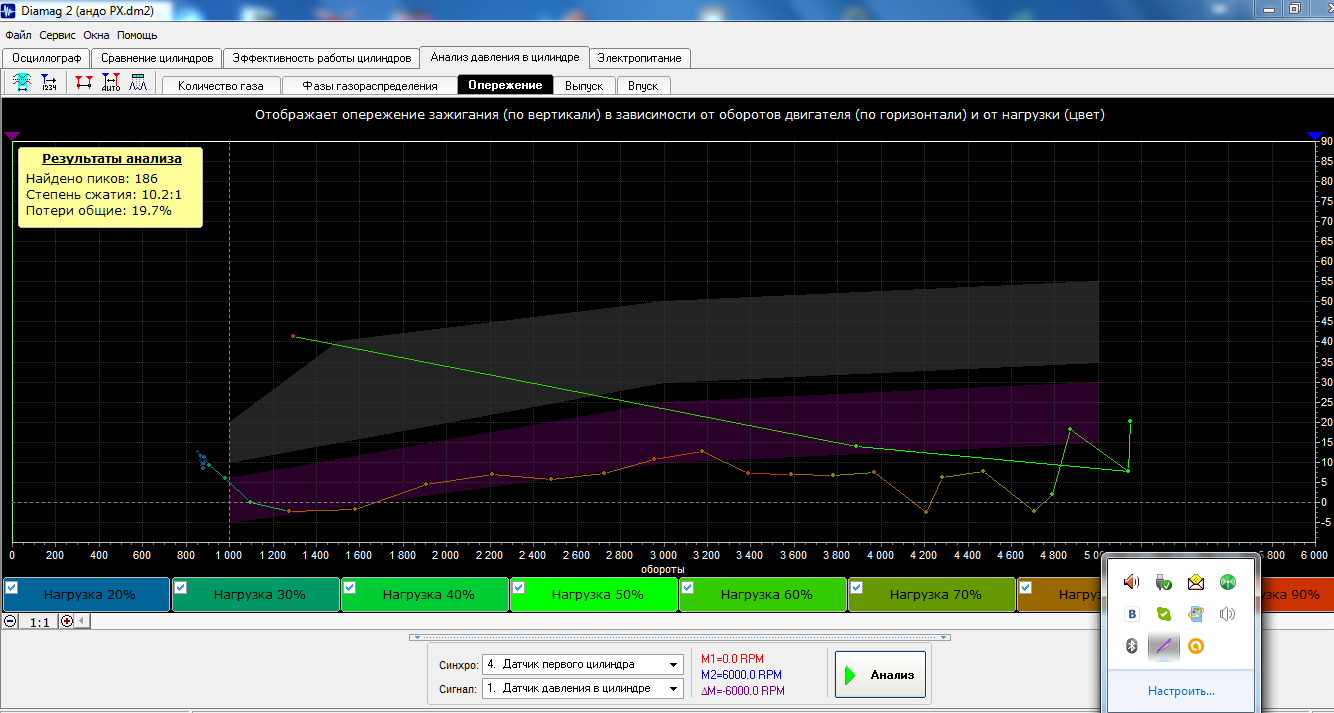Click the purple feather tray icon
This screenshot has width=1334, height=713.
pyautogui.click(x=1164, y=646)
